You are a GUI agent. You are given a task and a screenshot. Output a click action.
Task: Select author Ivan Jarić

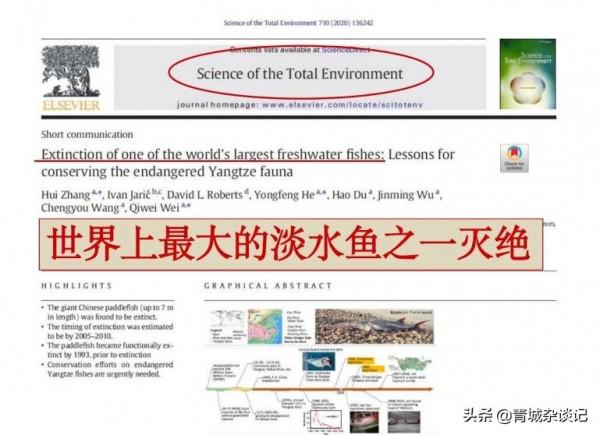129,195
